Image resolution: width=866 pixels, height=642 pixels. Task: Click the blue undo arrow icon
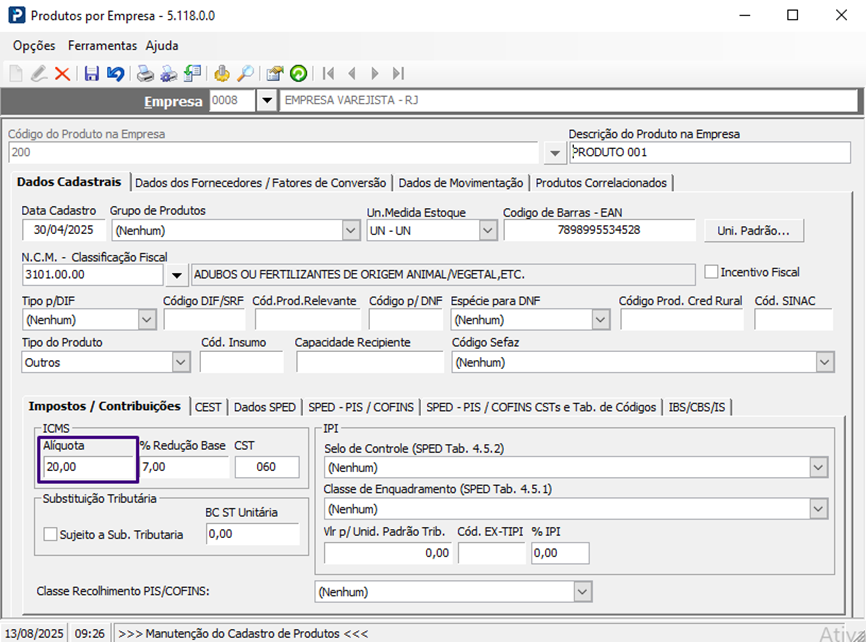point(115,73)
